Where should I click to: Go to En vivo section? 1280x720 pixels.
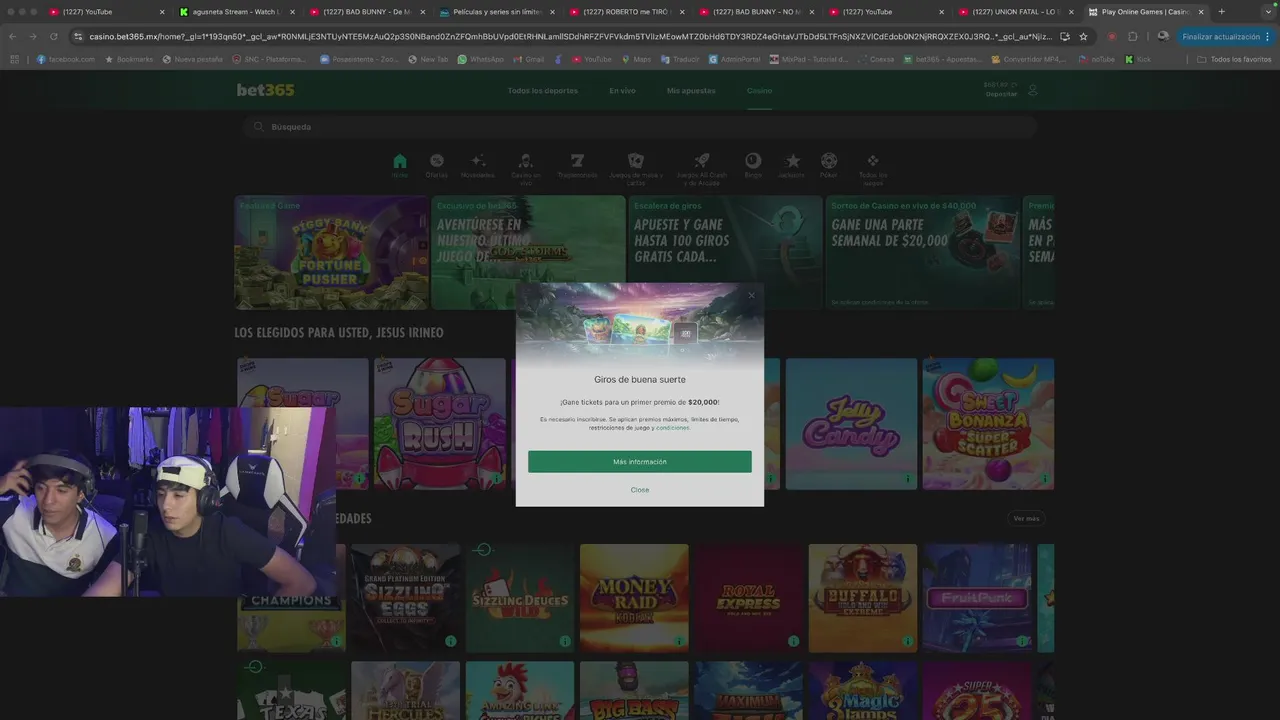(x=622, y=91)
